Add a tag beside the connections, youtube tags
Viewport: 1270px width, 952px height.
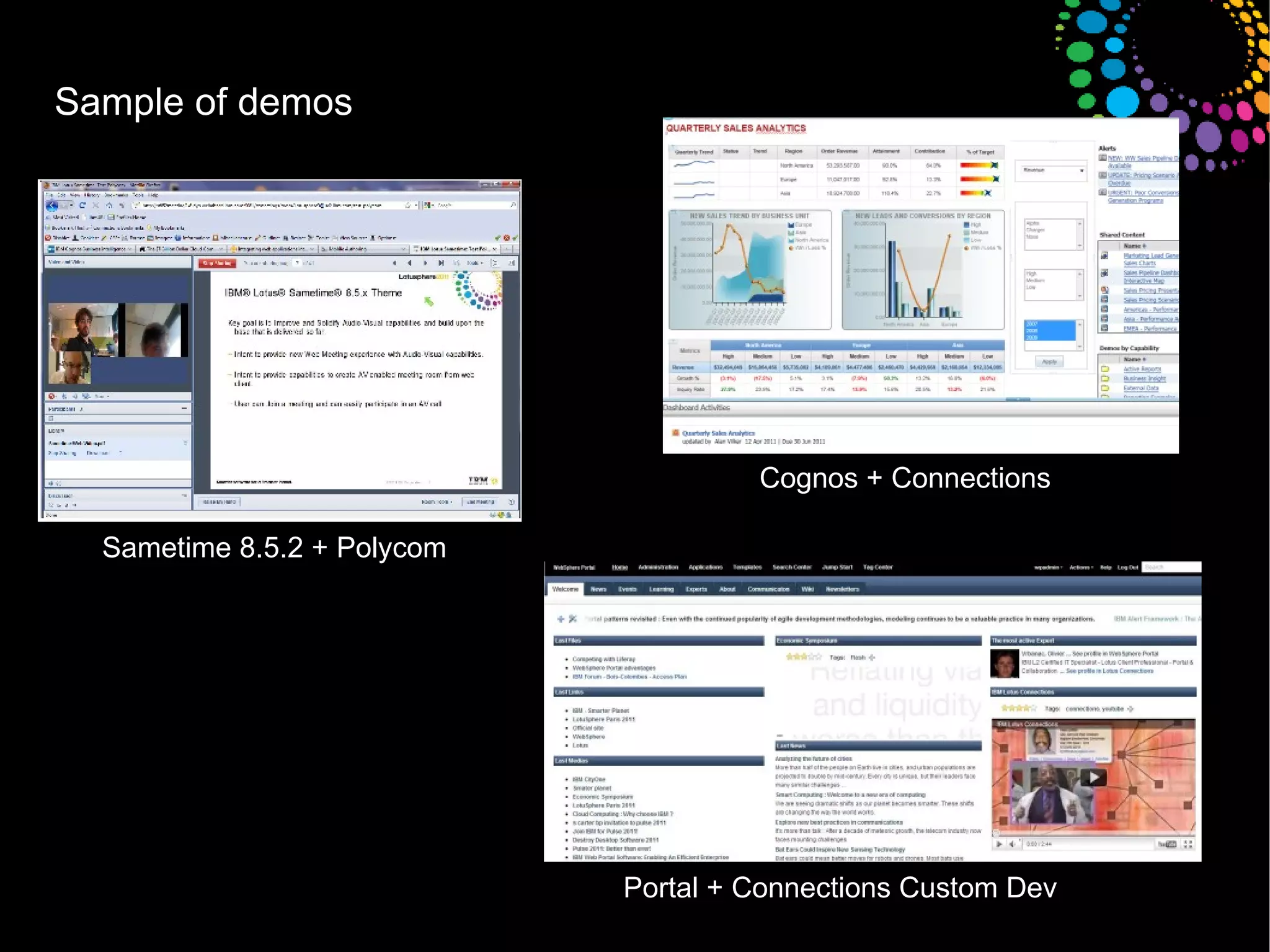click(x=1130, y=709)
